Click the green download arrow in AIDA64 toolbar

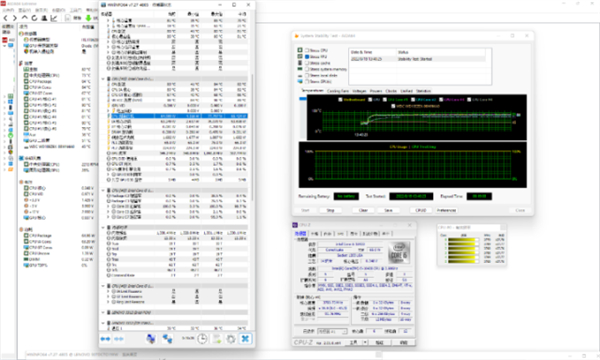(88, 18)
